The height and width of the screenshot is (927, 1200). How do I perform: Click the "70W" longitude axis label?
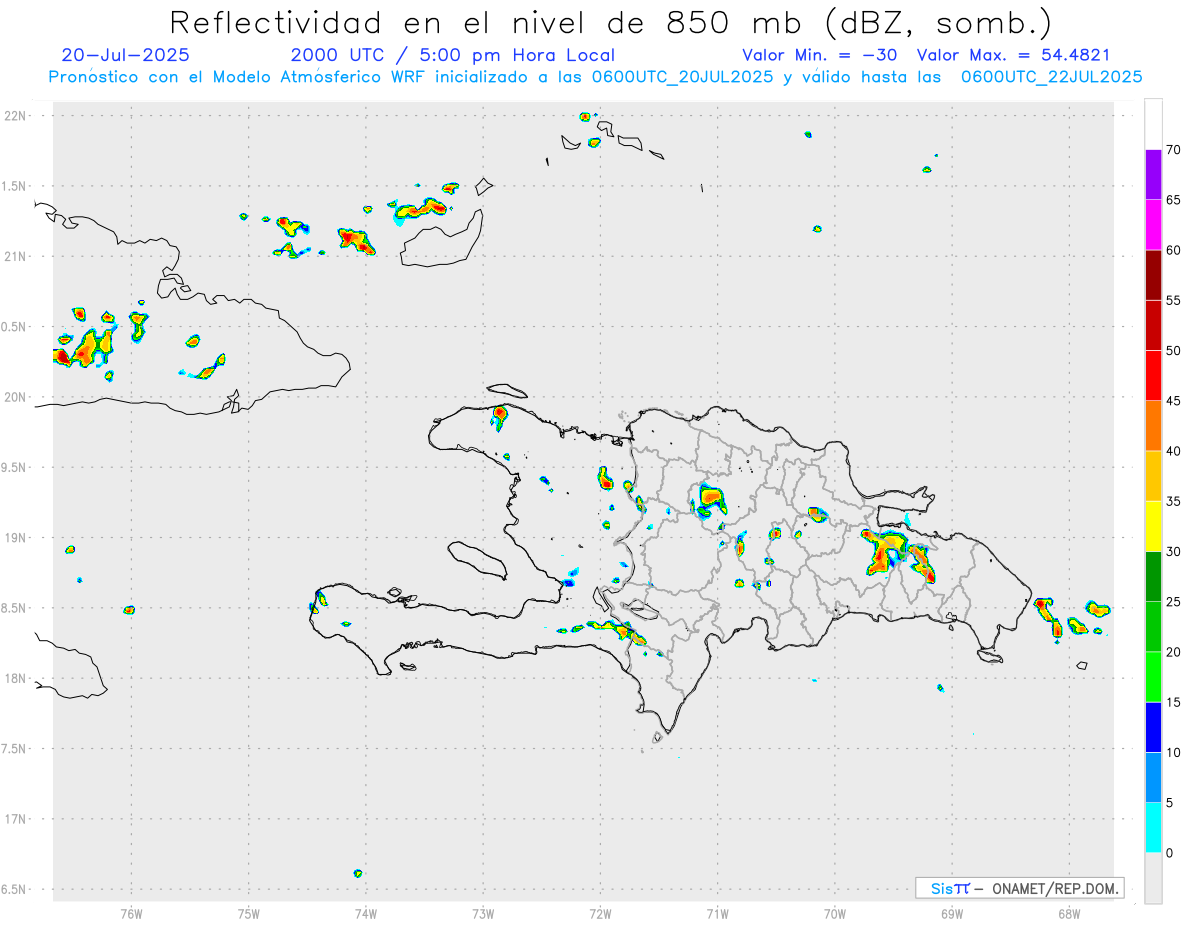pos(835,913)
